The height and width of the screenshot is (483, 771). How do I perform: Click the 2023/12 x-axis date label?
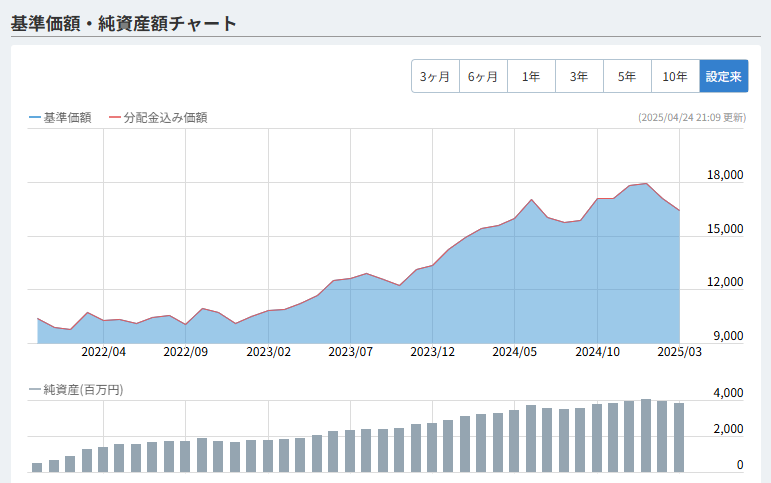433,352
